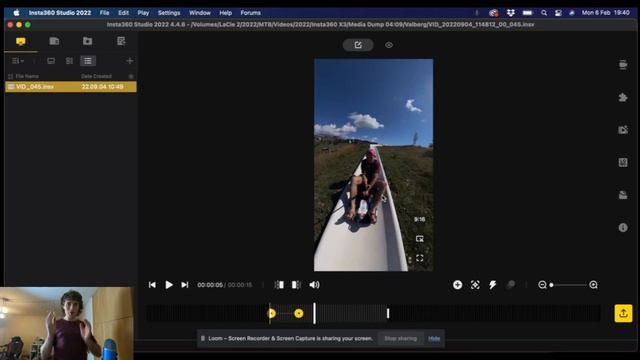Viewport: 640px width, 360px height.
Task: Switch to preview eye mode
Action: 389,45
